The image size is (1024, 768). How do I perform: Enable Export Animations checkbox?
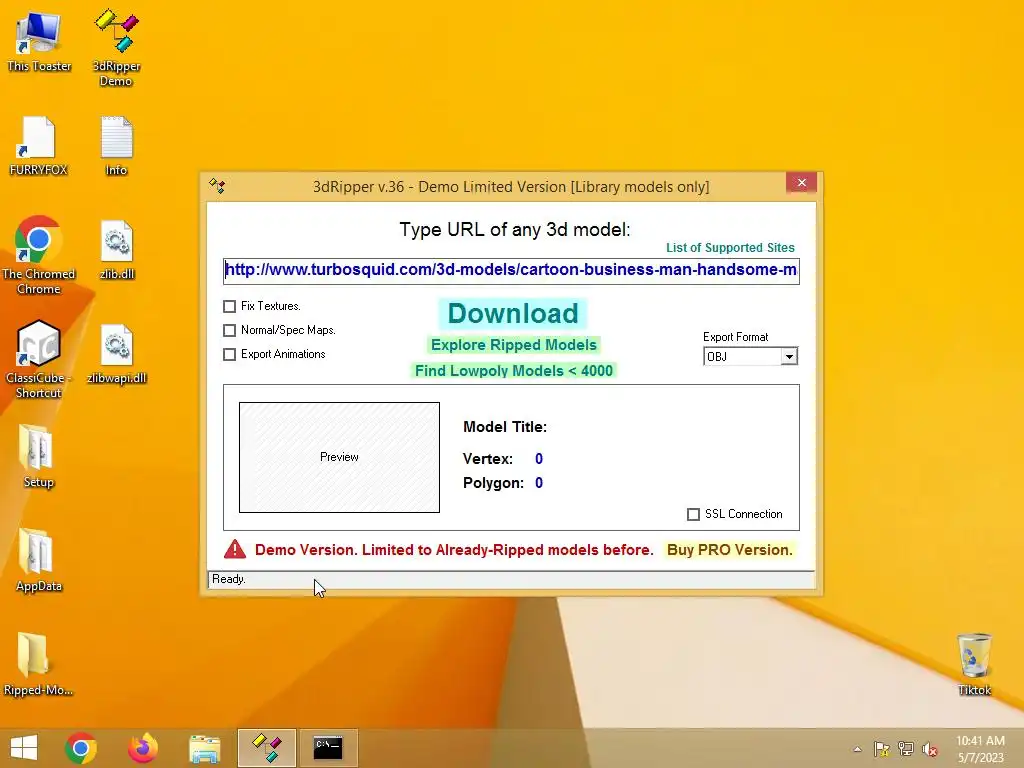[229, 355]
